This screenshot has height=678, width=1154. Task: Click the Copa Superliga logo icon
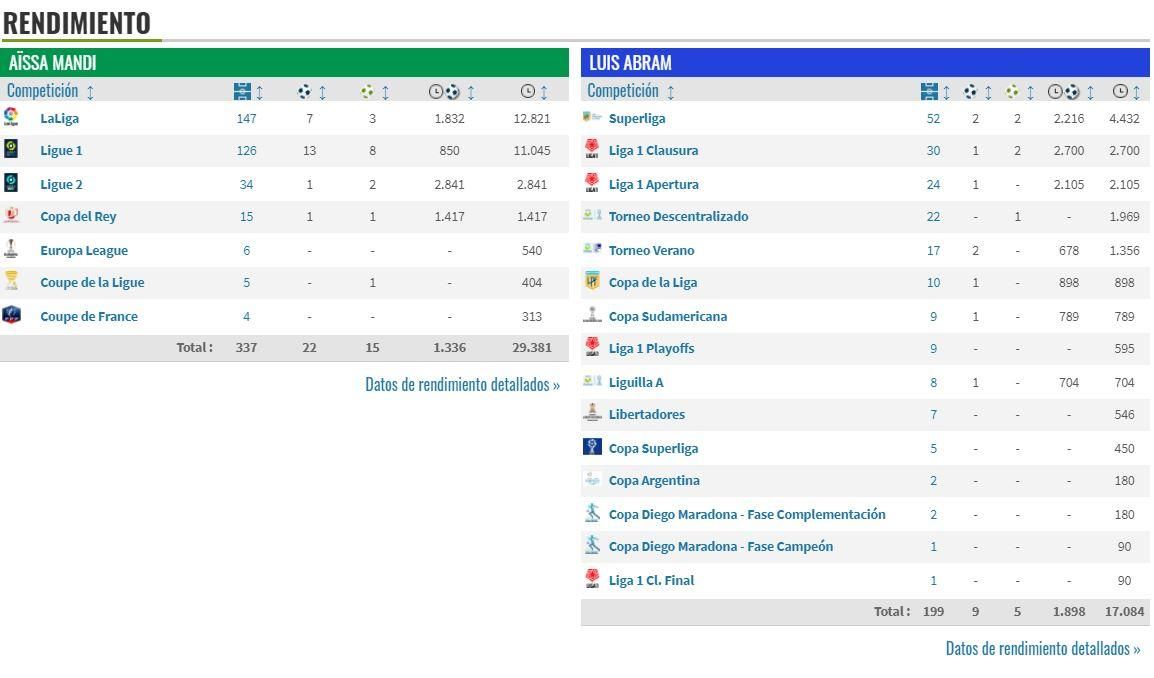(592, 448)
